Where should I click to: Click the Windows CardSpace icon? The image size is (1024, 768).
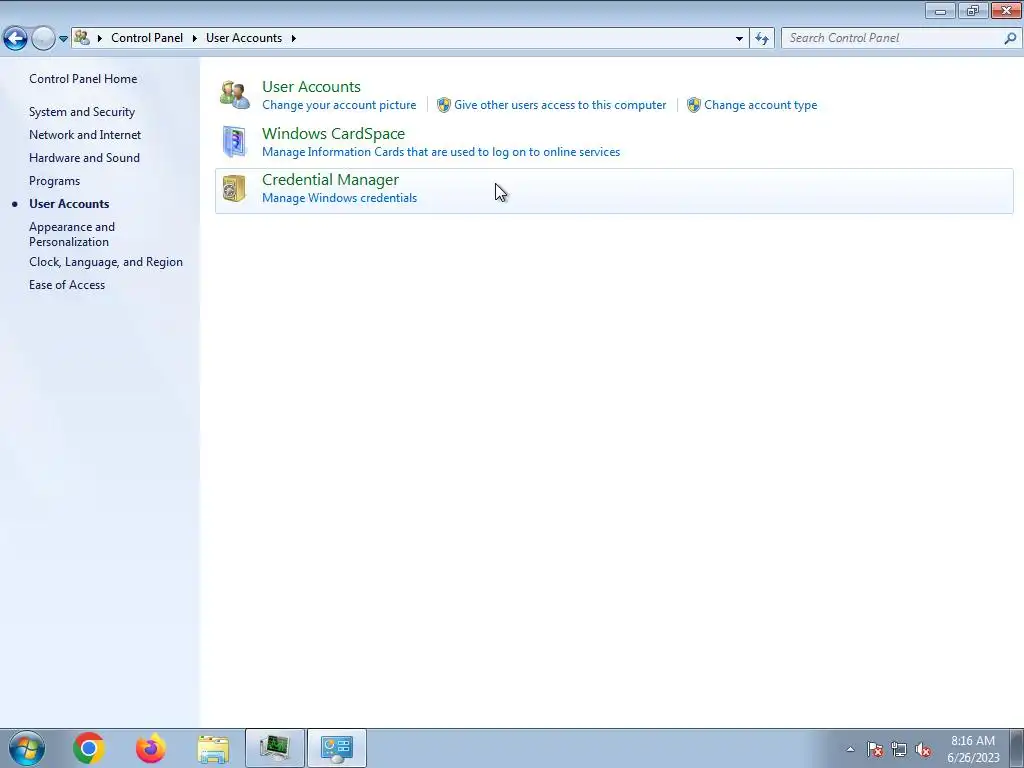[x=234, y=142]
